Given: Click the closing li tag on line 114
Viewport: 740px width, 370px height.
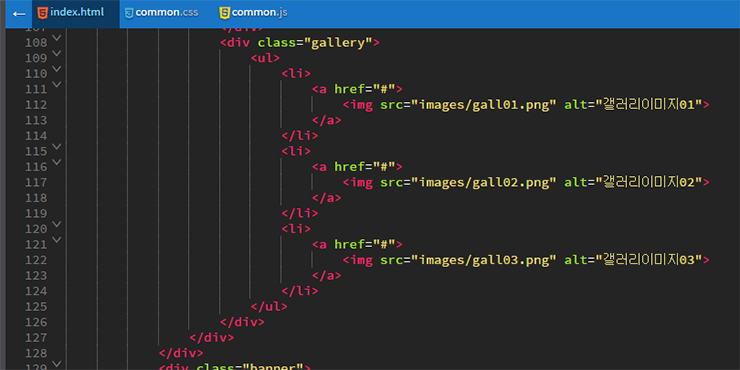Looking at the screenshot, I should [x=300, y=136].
